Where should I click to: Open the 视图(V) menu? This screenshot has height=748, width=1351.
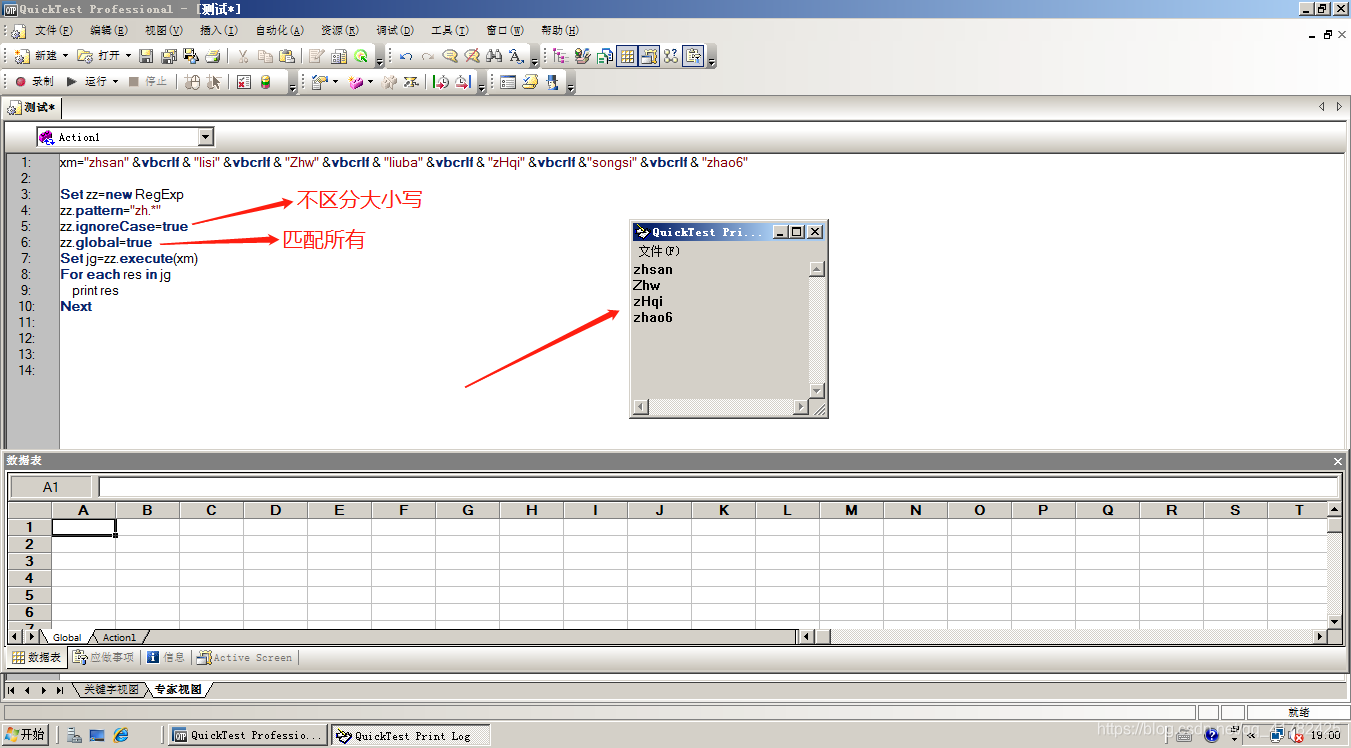[x=164, y=31]
